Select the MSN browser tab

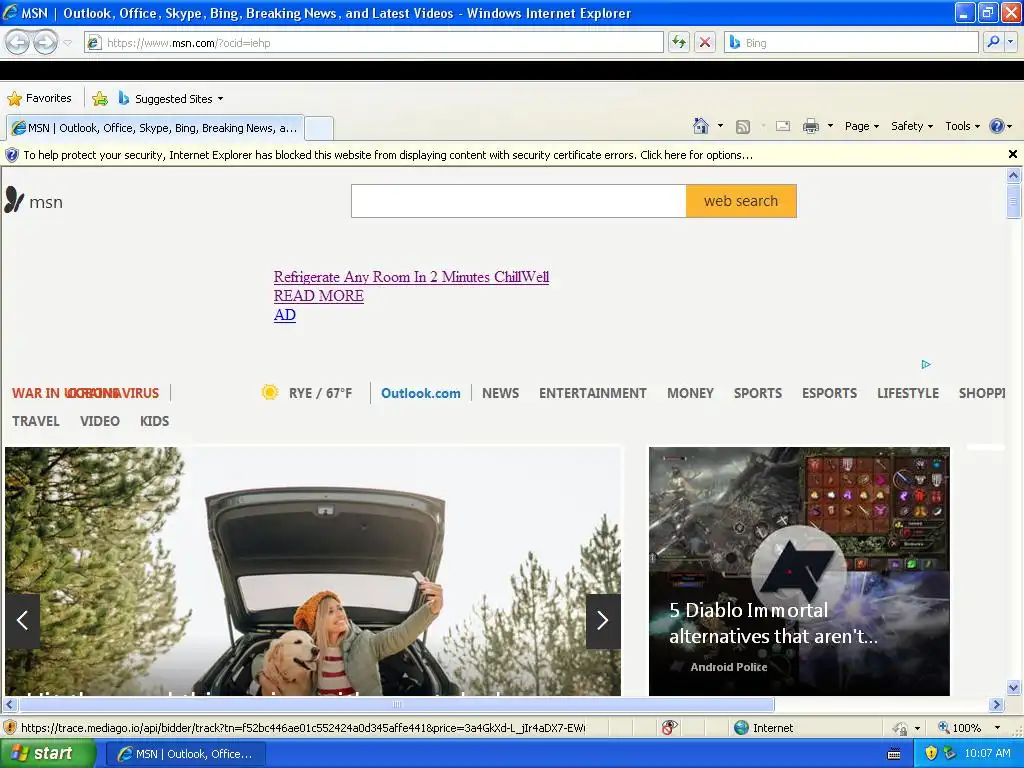pos(155,128)
